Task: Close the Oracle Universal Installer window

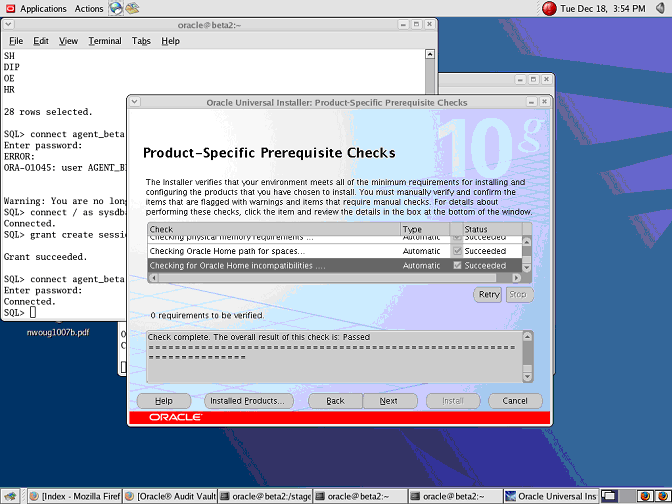Action: point(544,102)
